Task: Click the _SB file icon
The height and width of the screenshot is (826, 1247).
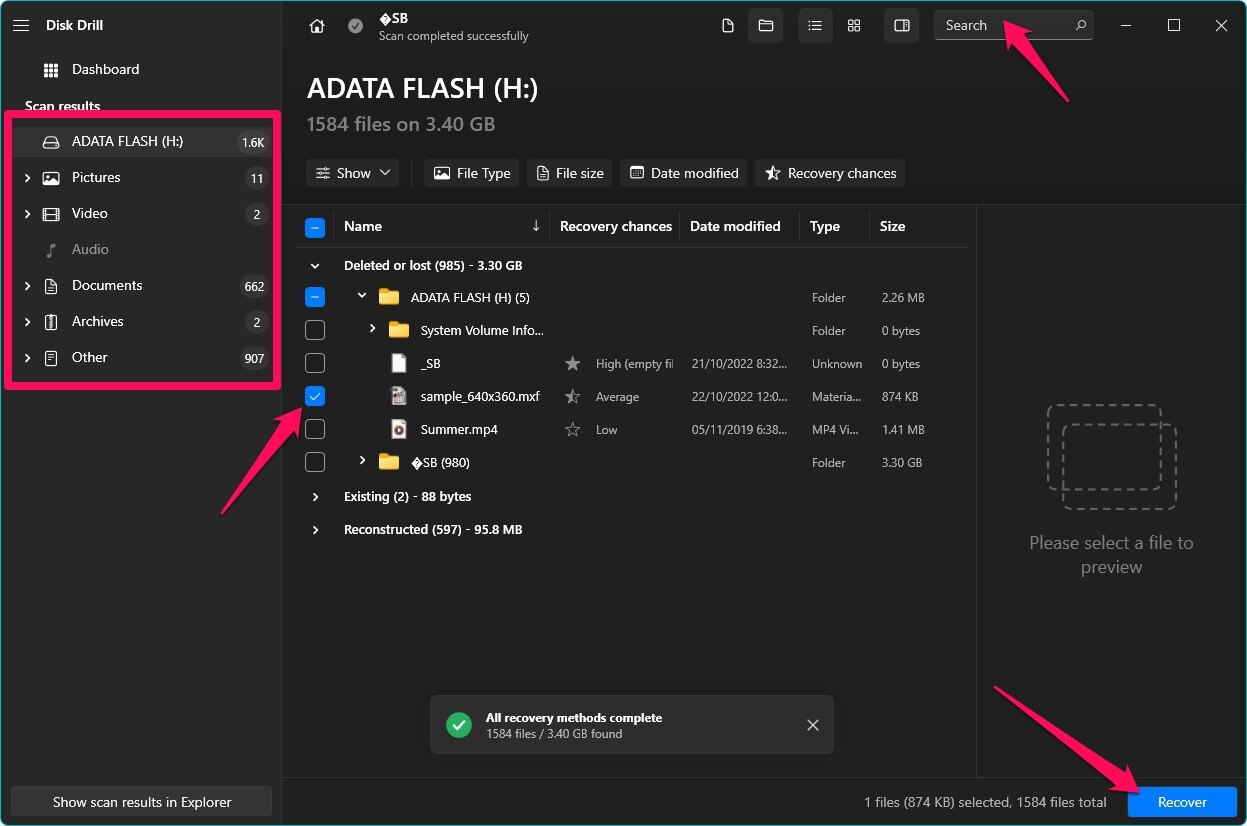Action: (x=399, y=363)
